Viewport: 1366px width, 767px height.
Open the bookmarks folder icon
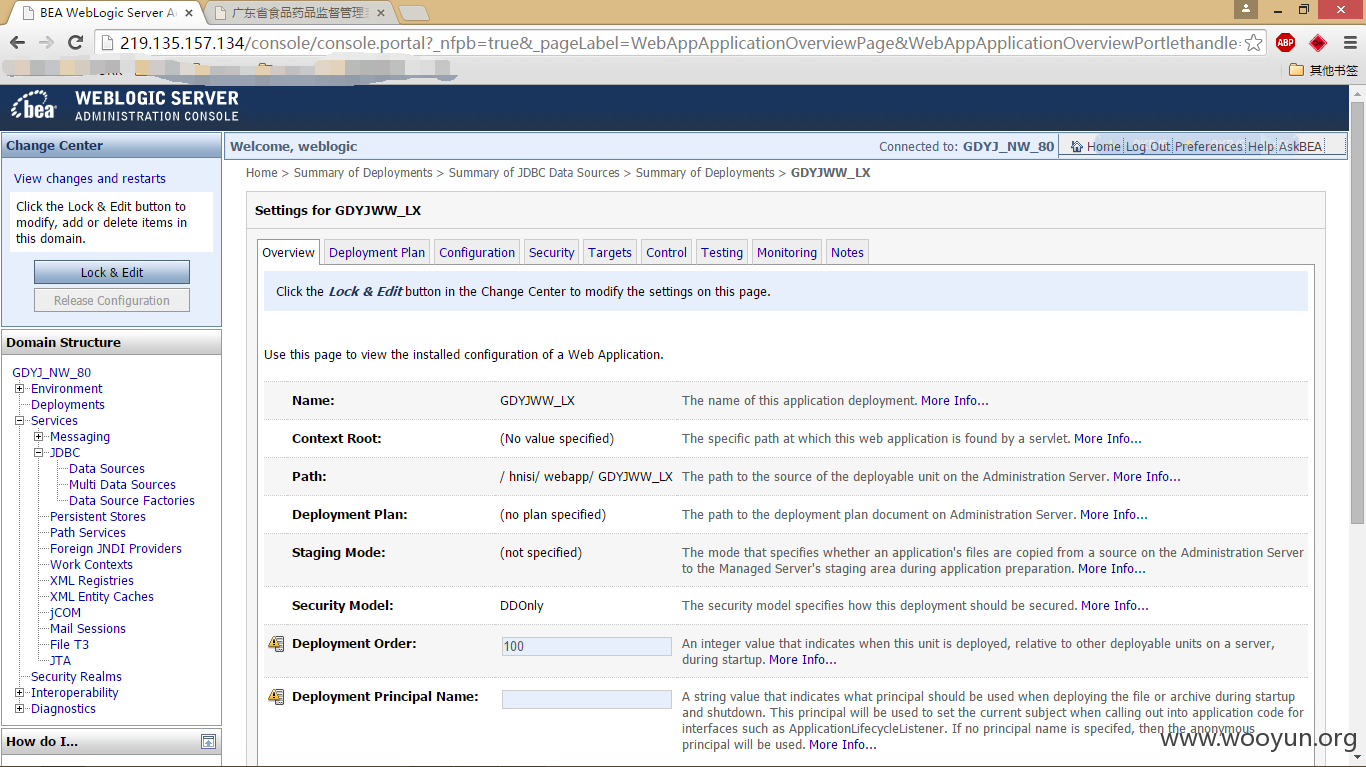(x=1297, y=70)
